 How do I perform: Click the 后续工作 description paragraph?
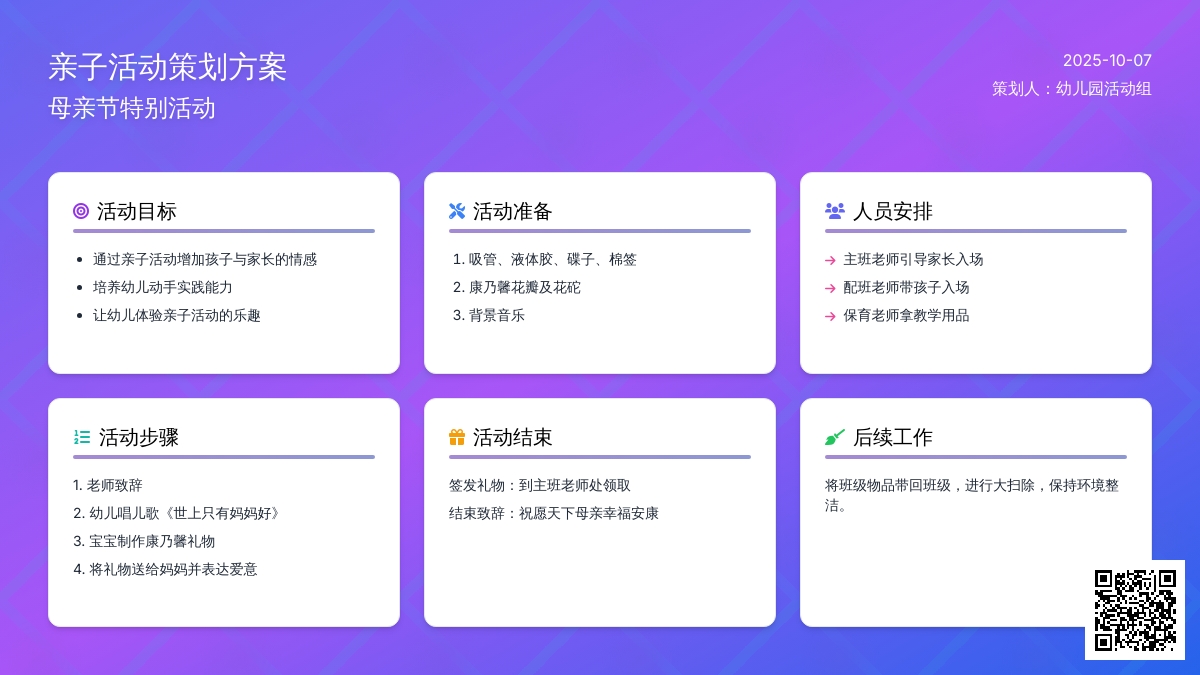pyautogui.click(x=971, y=495)
